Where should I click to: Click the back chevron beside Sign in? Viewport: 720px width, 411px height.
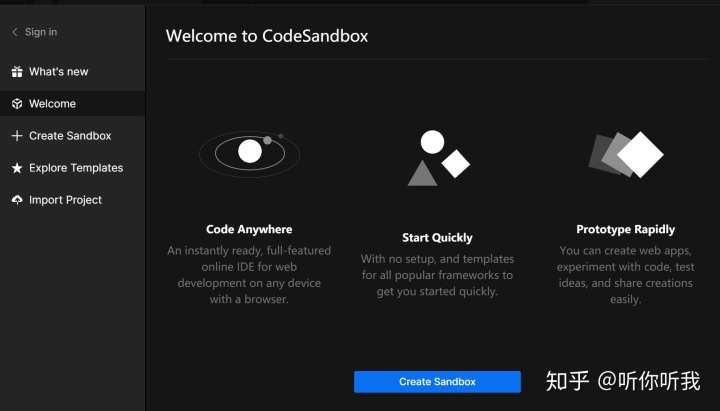[15, 32]
